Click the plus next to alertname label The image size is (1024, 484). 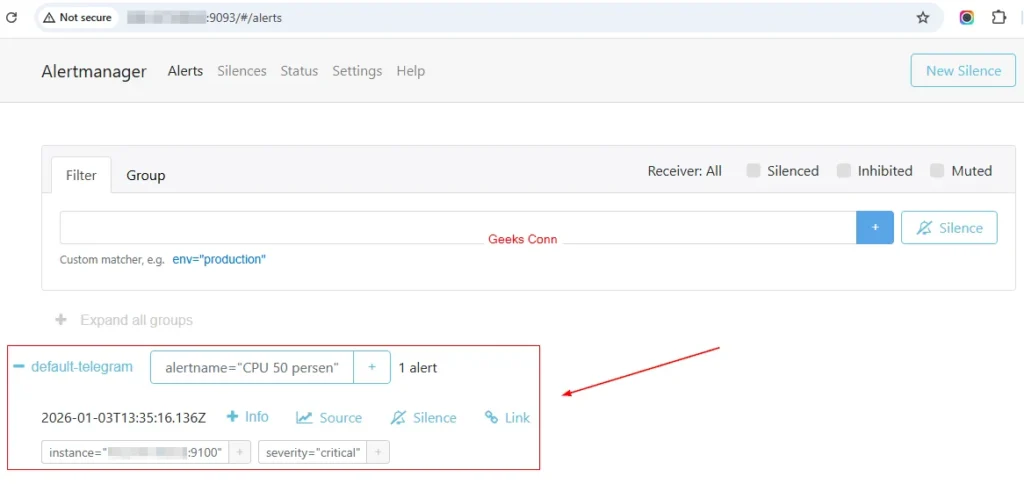(x=372, y=368)
